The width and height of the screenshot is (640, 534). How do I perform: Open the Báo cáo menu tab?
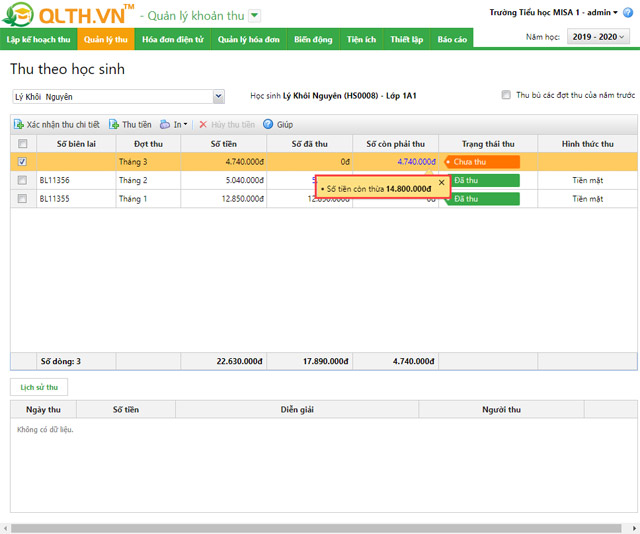pyautogui.click(x=452, y=39)
